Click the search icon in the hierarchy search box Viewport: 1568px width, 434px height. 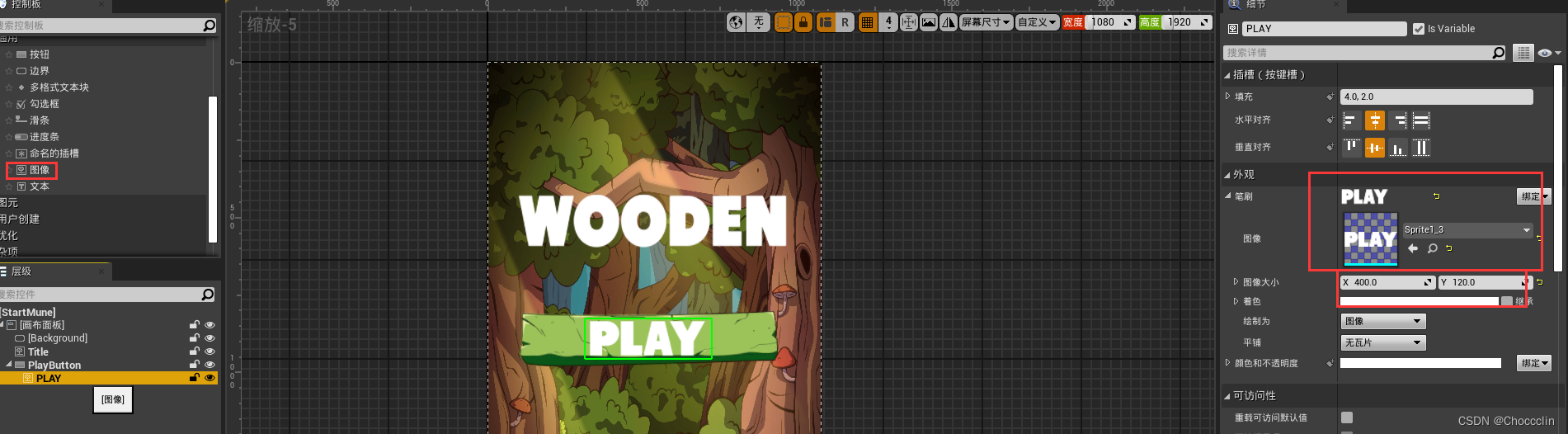208,295
